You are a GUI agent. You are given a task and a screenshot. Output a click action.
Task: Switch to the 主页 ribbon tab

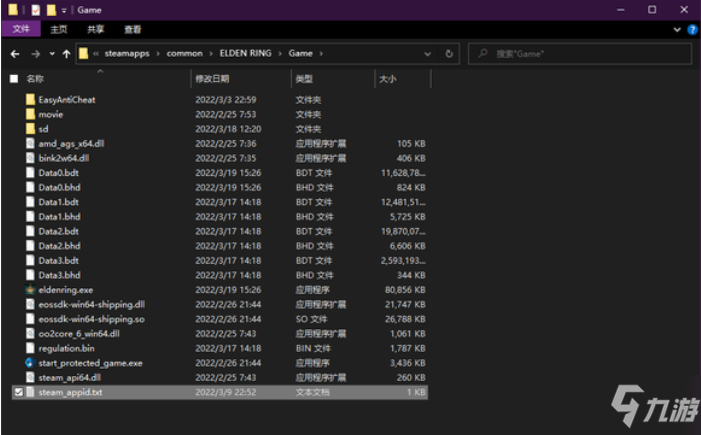[x=59, y=30]
